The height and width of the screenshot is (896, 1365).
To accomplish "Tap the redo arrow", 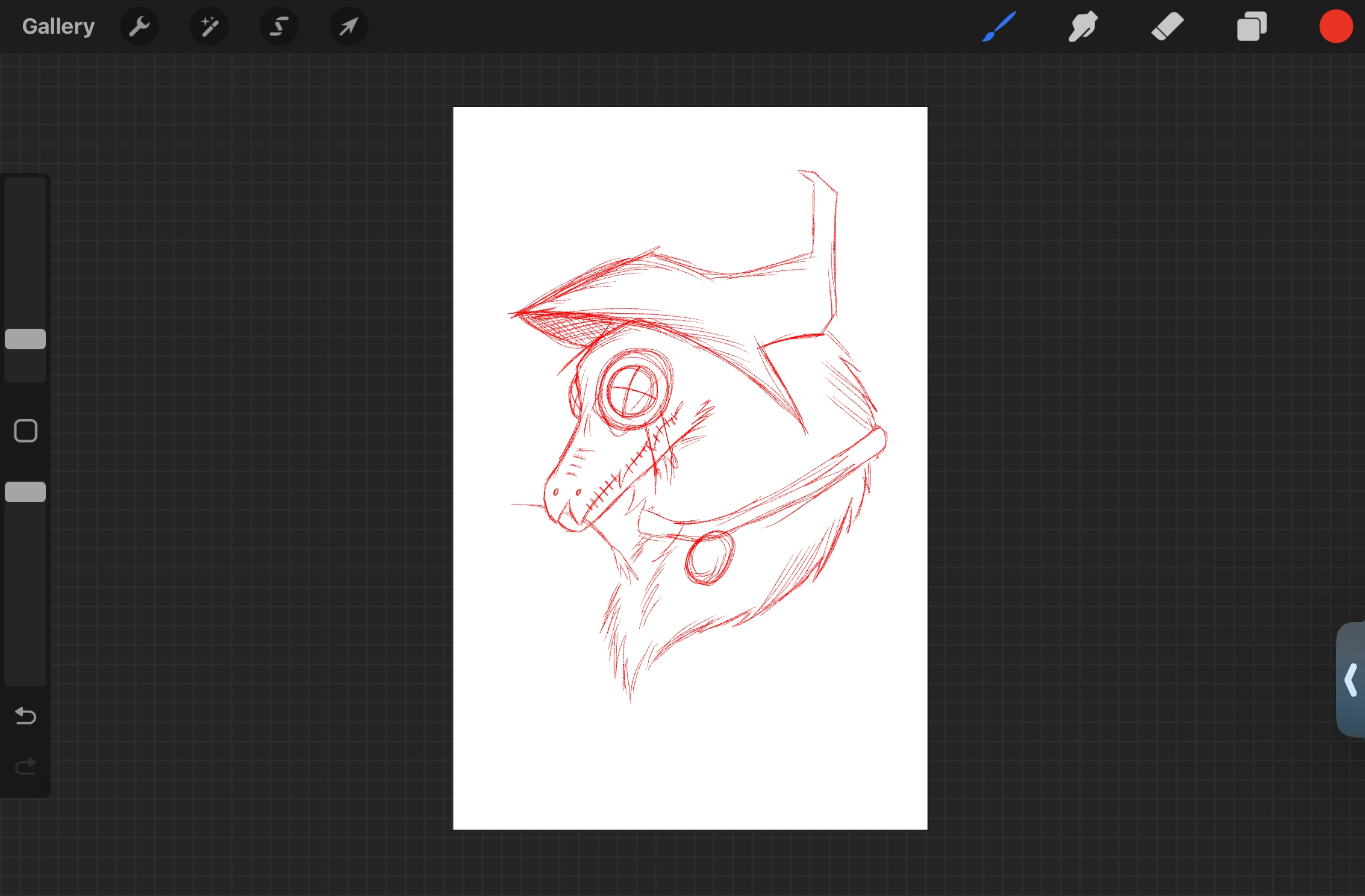I will [25, 766].
